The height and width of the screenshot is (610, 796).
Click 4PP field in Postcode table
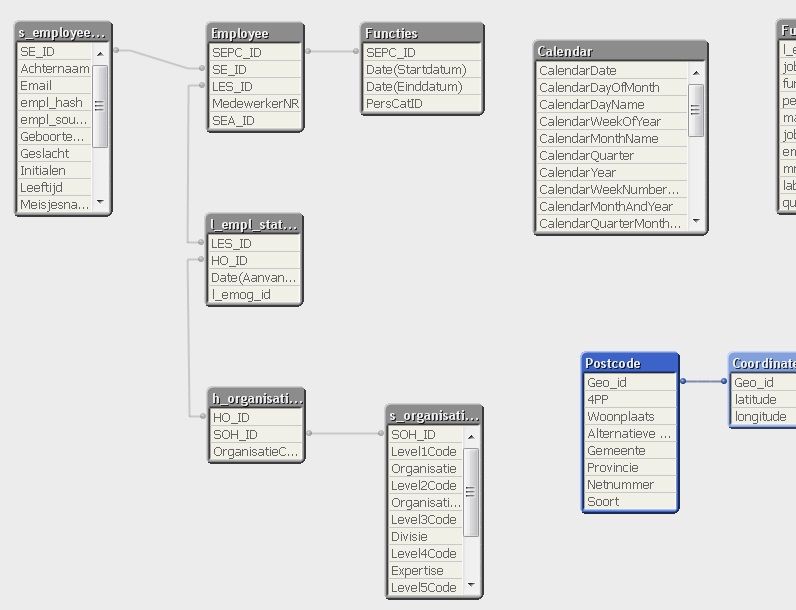tap(629, 400)
